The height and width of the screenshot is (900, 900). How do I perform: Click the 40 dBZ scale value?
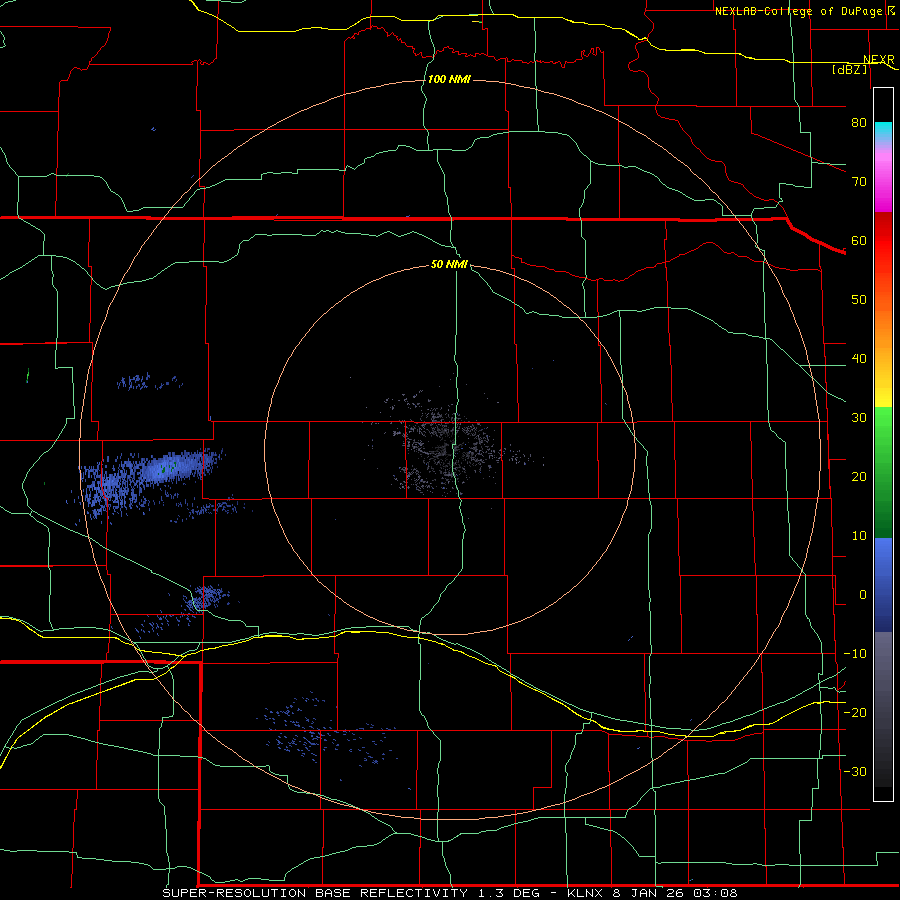coord(859,359)
